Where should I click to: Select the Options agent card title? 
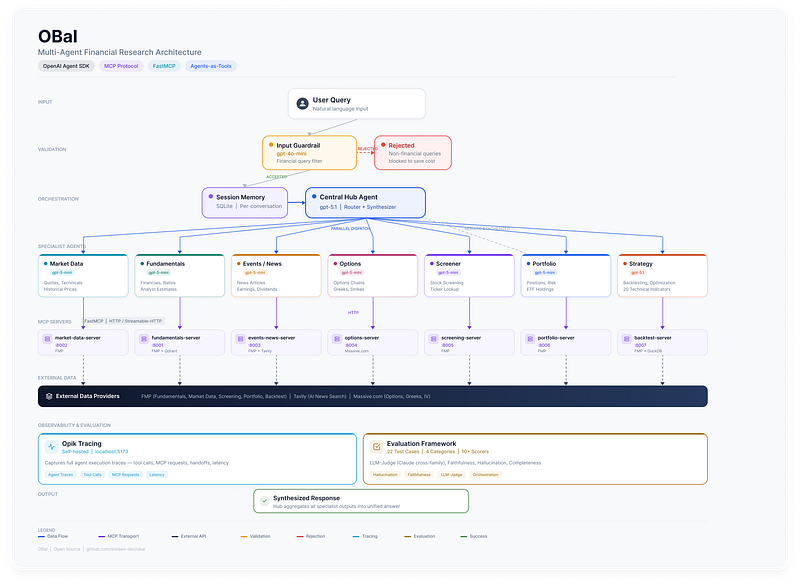(350, 264)
